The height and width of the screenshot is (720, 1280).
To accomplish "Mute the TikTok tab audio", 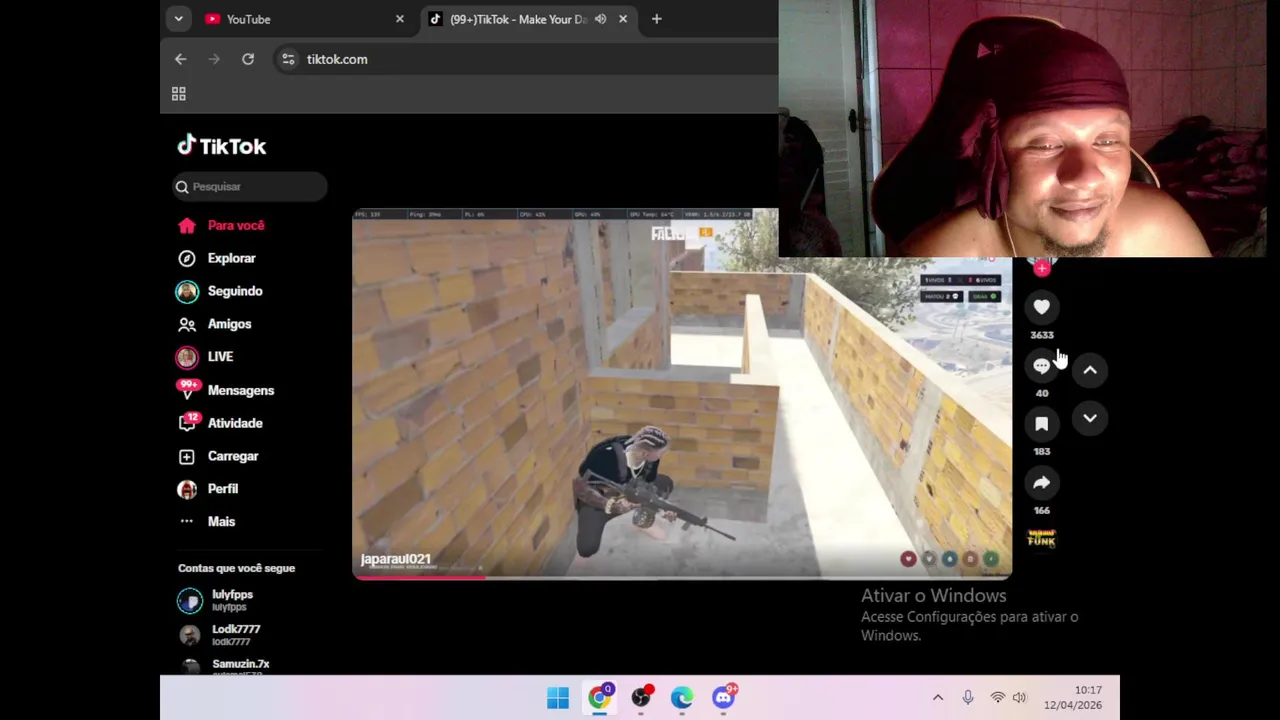I will tap(600, 19).
